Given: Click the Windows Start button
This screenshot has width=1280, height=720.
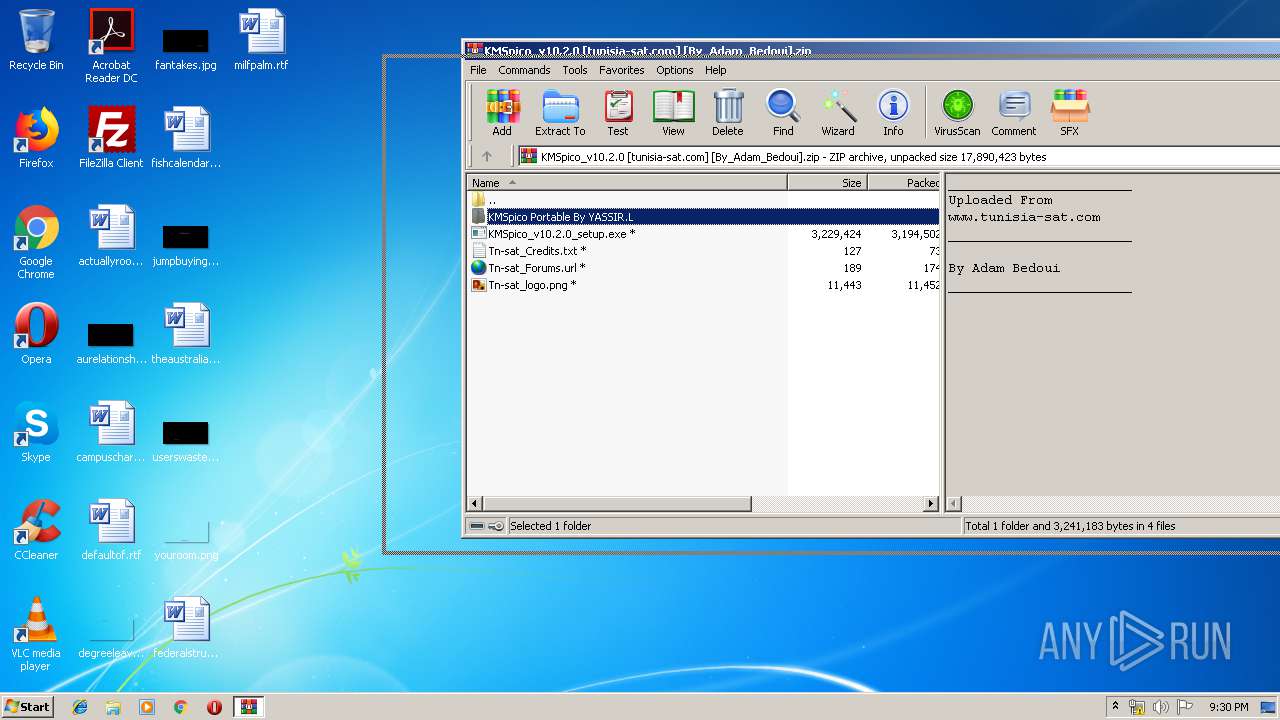Looking at the screenshot, I should coord(27,706).
